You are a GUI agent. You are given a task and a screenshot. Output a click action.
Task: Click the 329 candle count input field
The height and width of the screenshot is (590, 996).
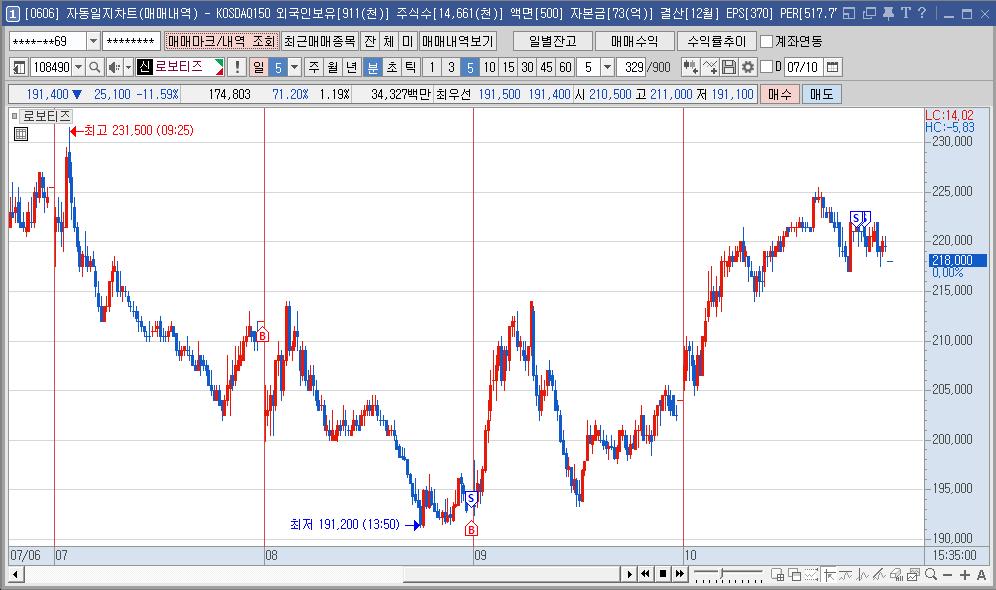click(x=631, y=67)
